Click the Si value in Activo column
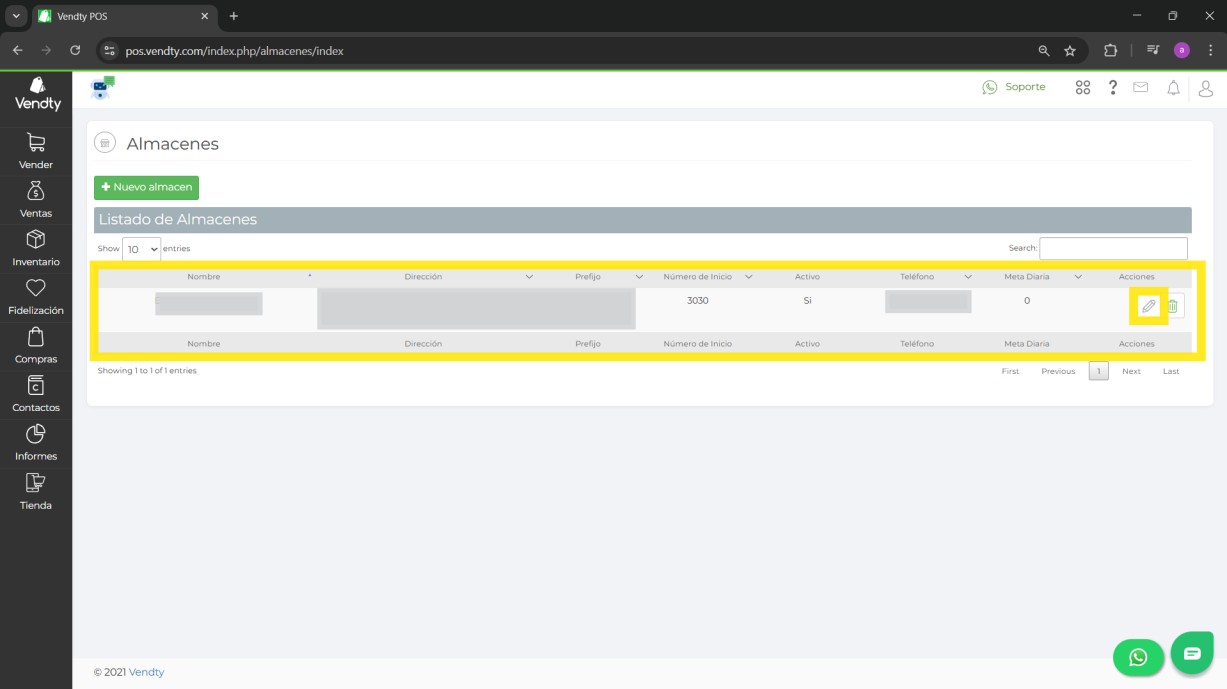This screenshot has height=689, width=1227. [807, 300]
